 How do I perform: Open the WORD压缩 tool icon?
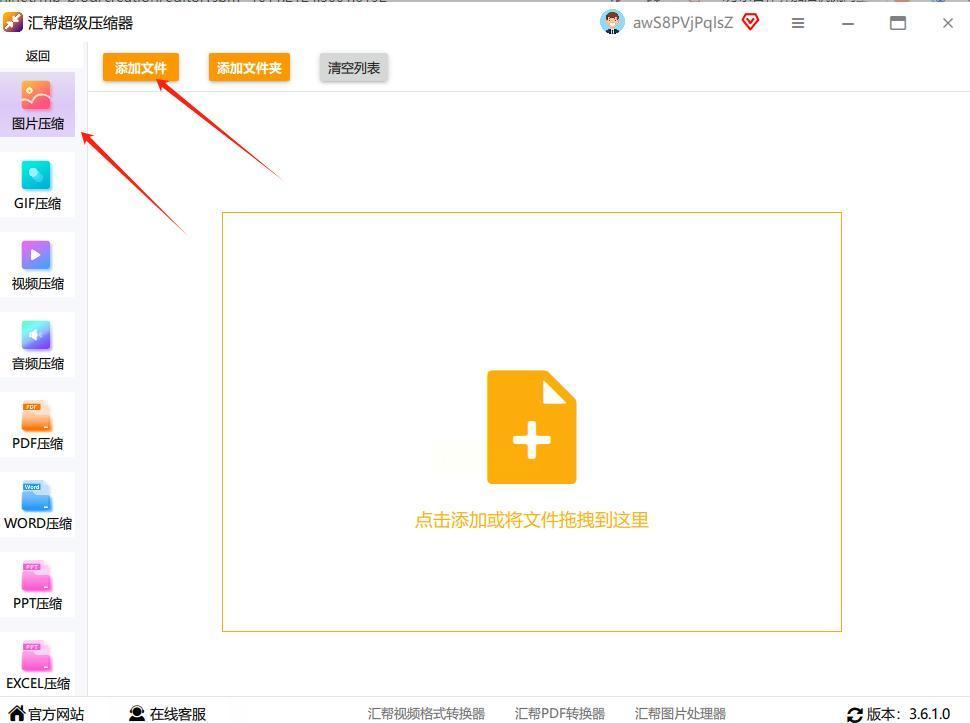[36, 495]
